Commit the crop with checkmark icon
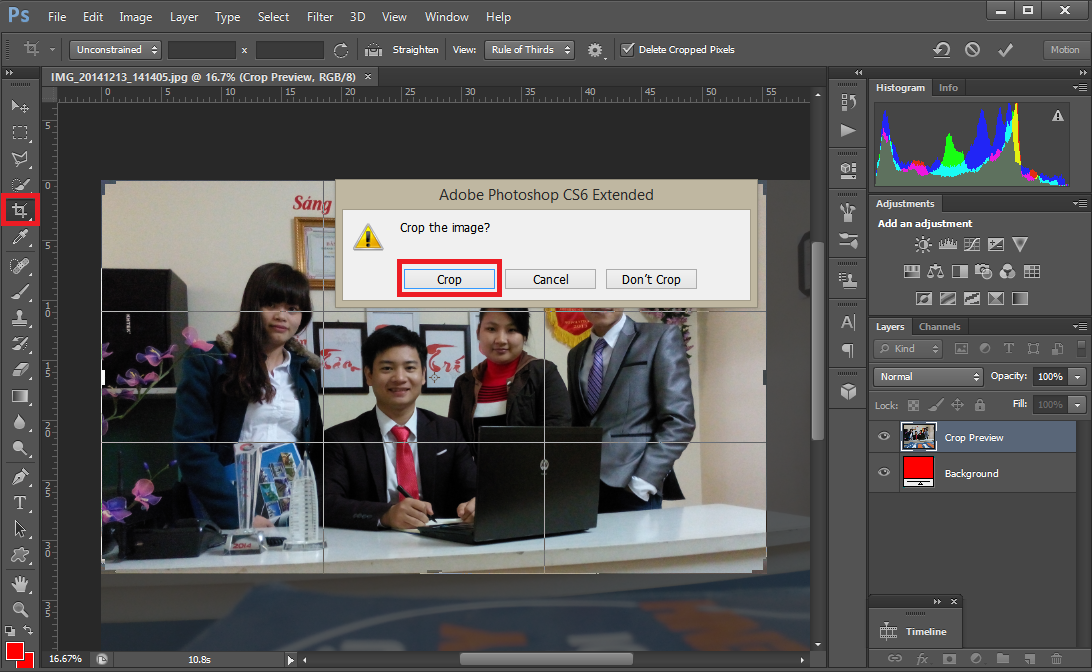Image resolution: width=1092 pixels, height=672 pixels. tap(1005, 49)
